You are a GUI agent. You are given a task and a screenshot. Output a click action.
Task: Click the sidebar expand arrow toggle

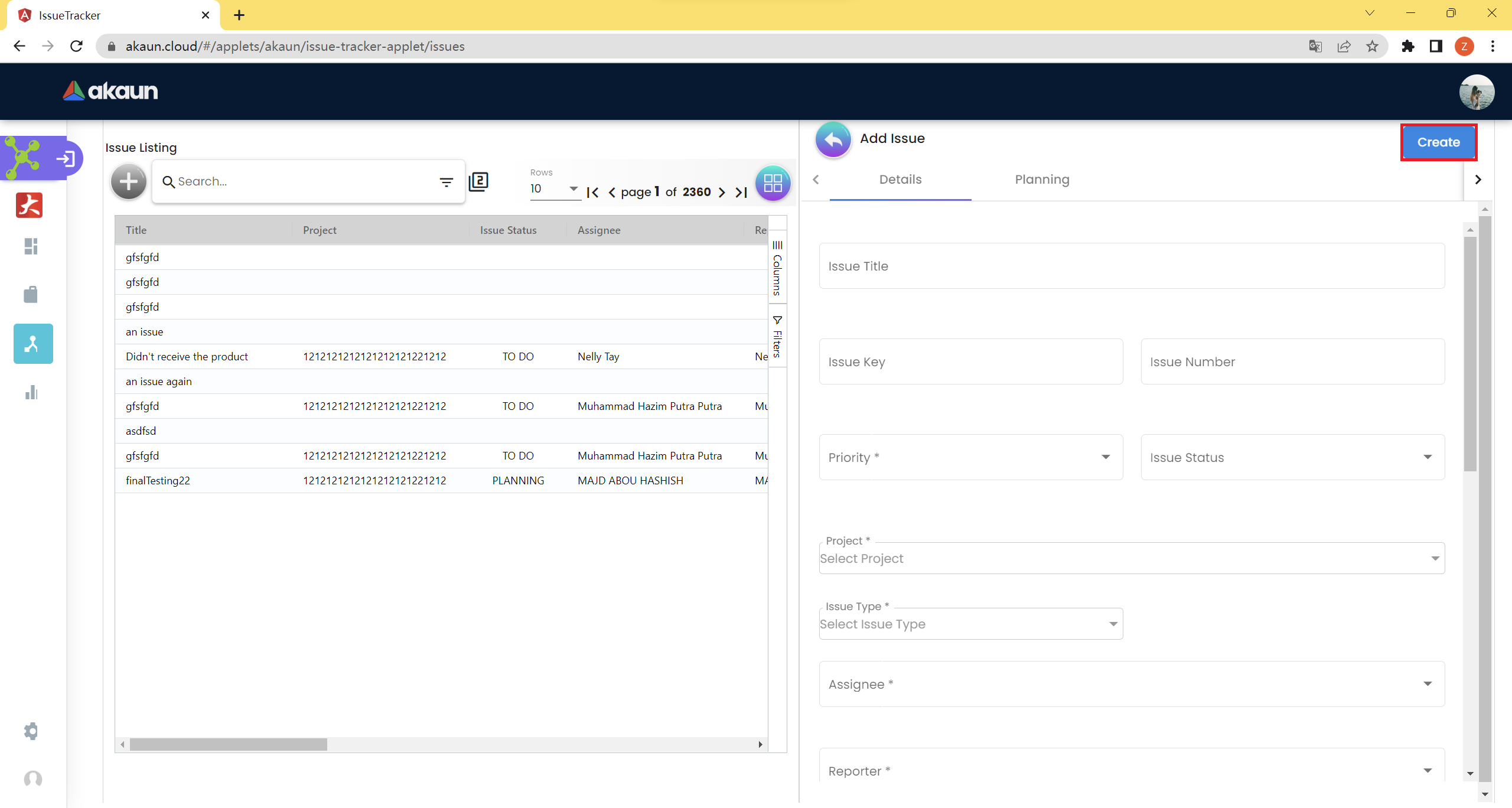(66, 158)
